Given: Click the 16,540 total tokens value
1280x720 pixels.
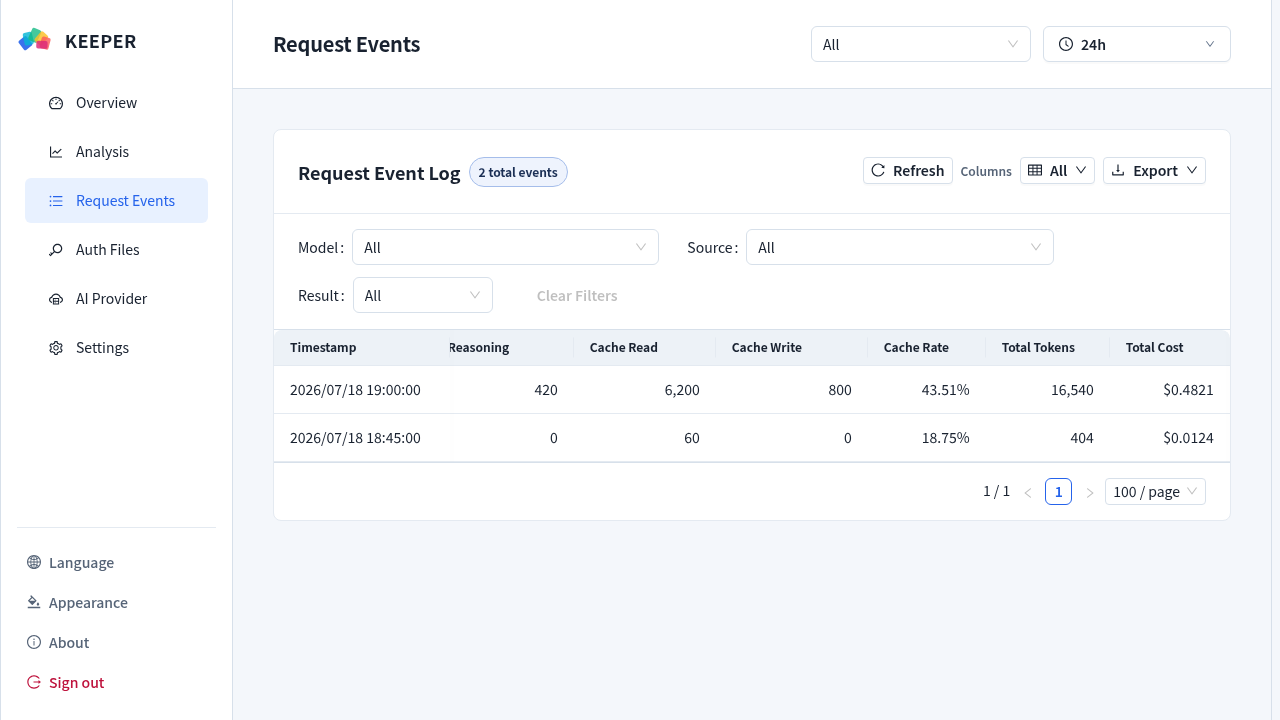Looking at the screenshot, I should (1072, 390).
